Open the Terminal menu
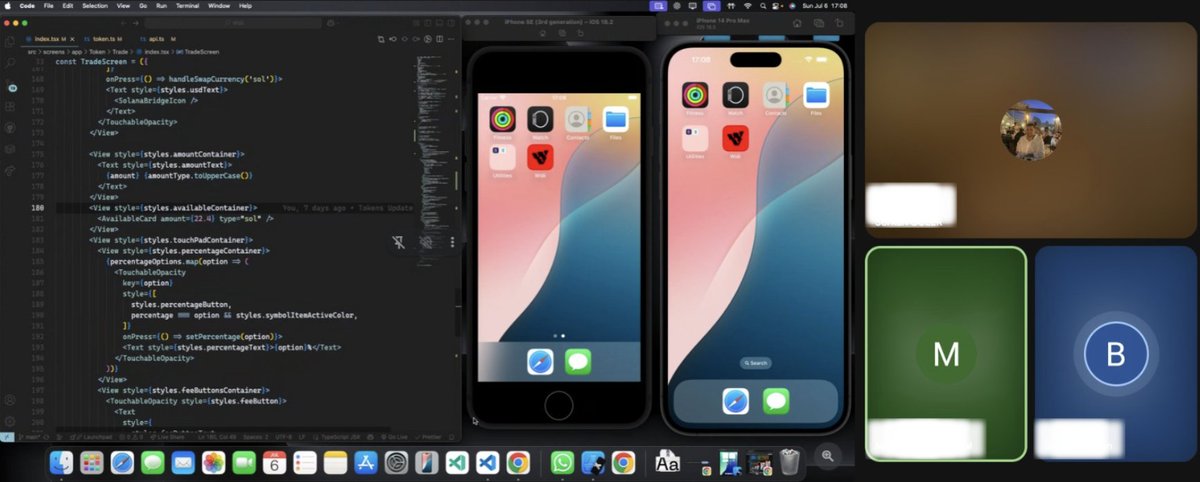 coord(188,6)
